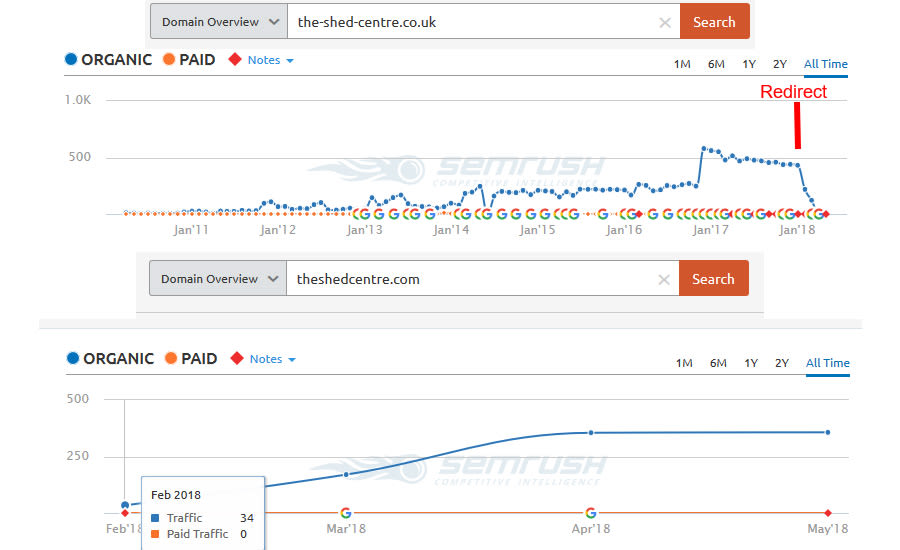The image size is (900, 550).
Task: Click Google update icon at Mar'18
Action: click(346, 513)
